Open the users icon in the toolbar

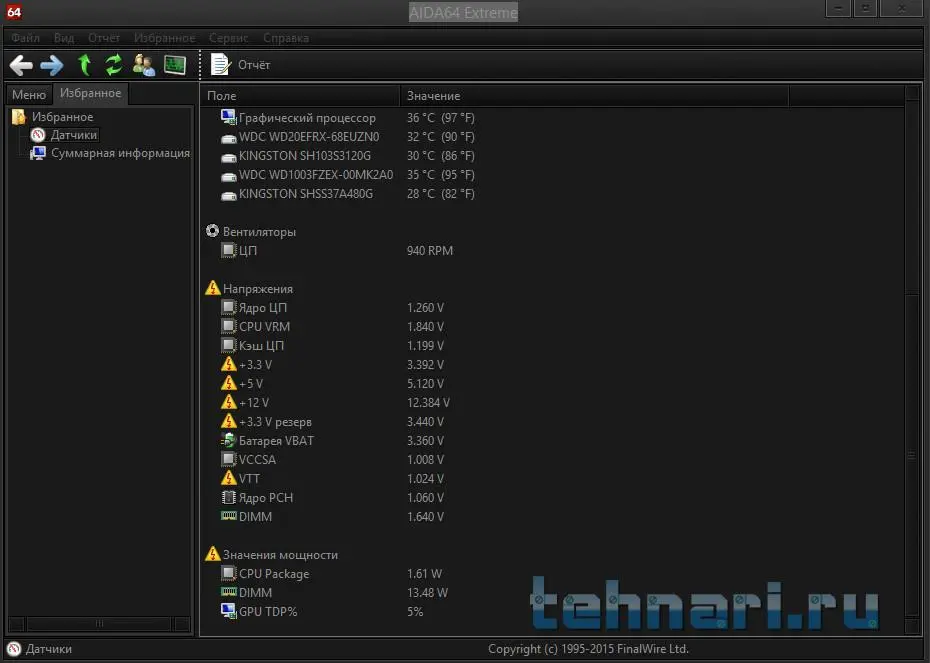[x=144, y=65]
